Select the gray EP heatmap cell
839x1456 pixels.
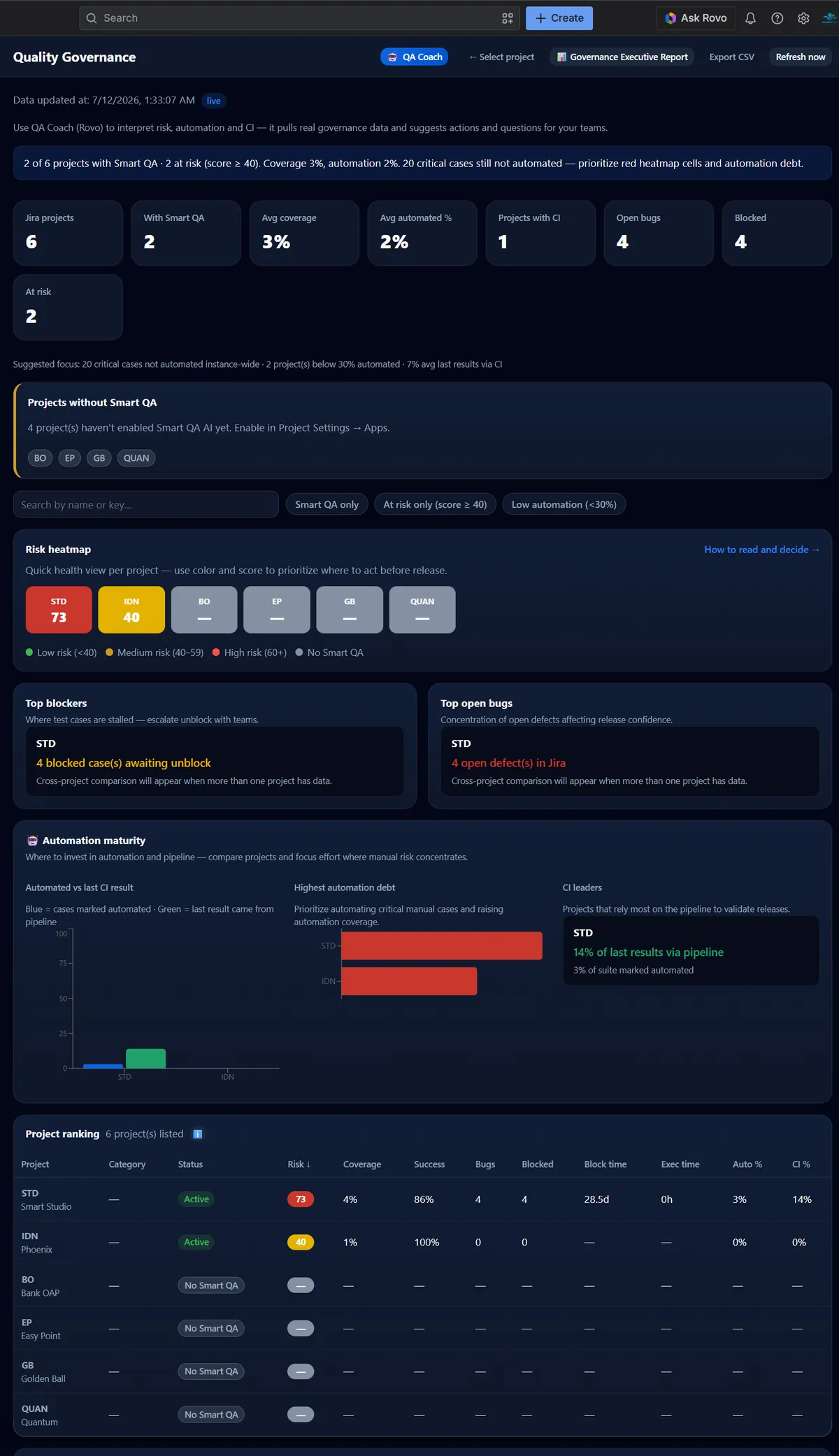277,610
